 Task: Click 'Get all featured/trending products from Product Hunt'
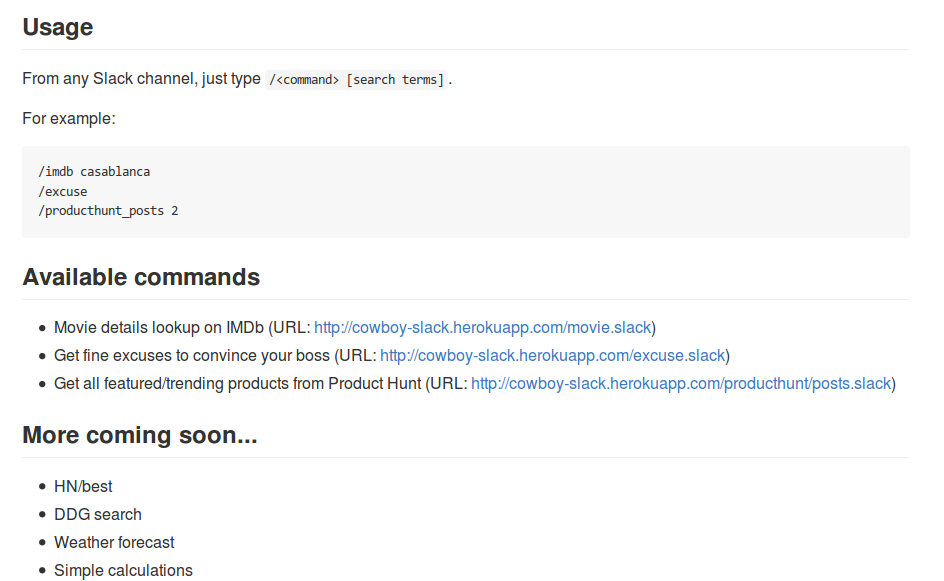[x=238, y=384]
